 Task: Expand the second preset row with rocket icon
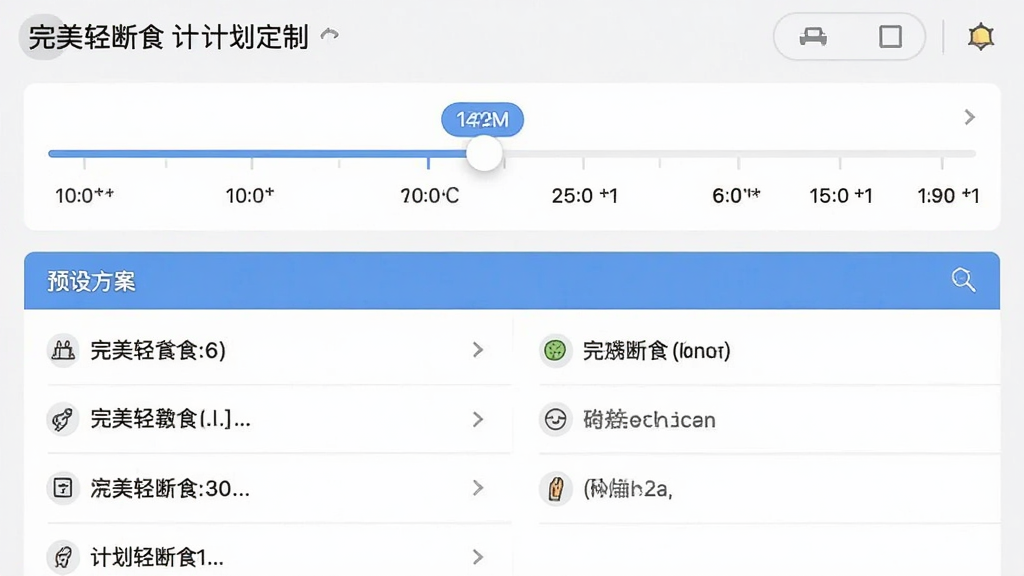click(x=478, y=419)
